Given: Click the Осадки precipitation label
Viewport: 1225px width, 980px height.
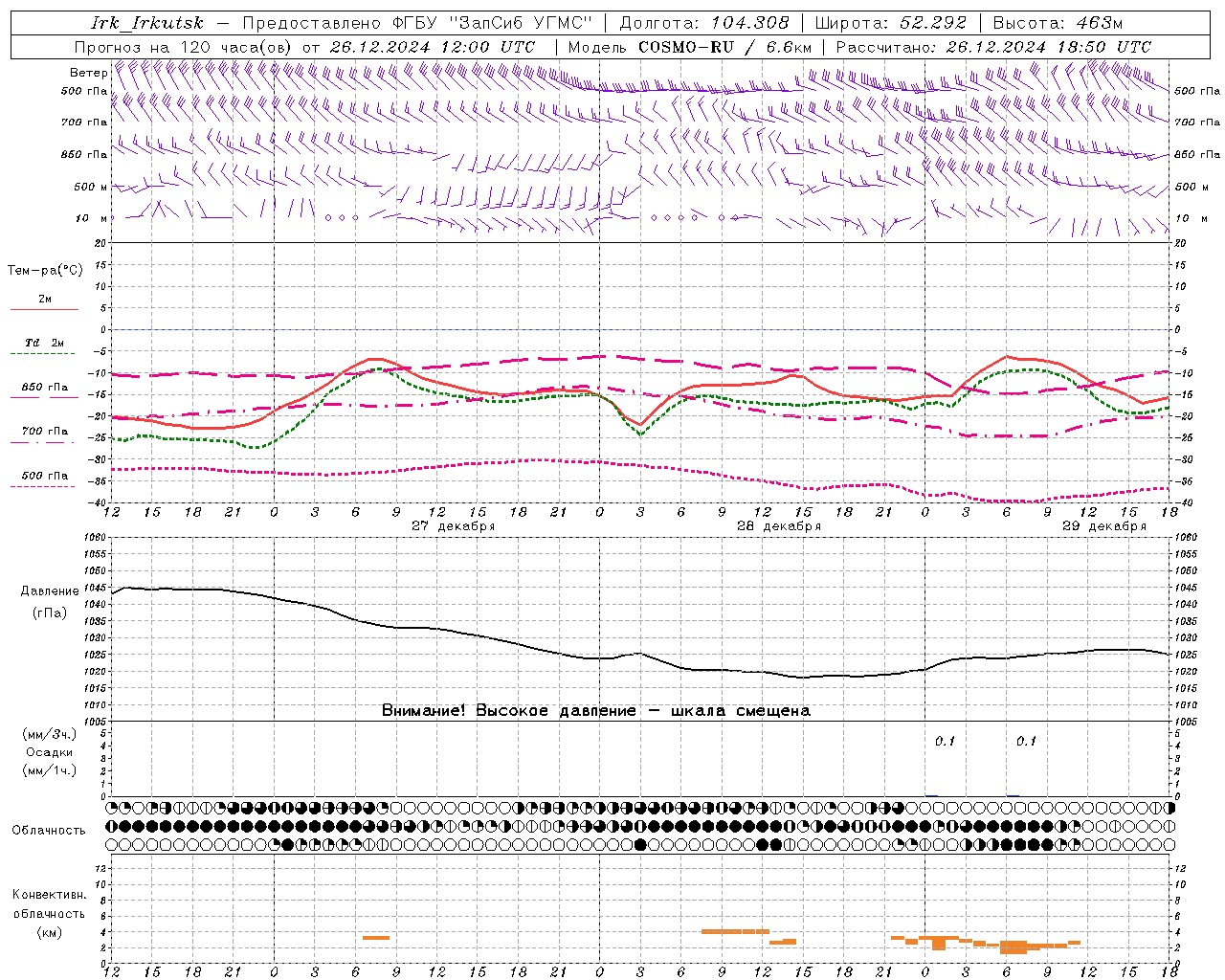Looking at the screenshot, I should point(50,752).
